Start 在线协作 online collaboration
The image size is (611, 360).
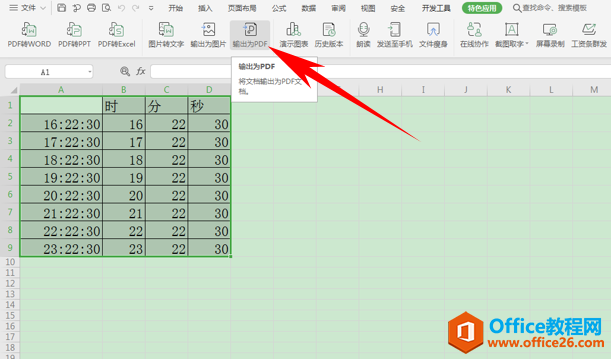click(x=474, y=35)
